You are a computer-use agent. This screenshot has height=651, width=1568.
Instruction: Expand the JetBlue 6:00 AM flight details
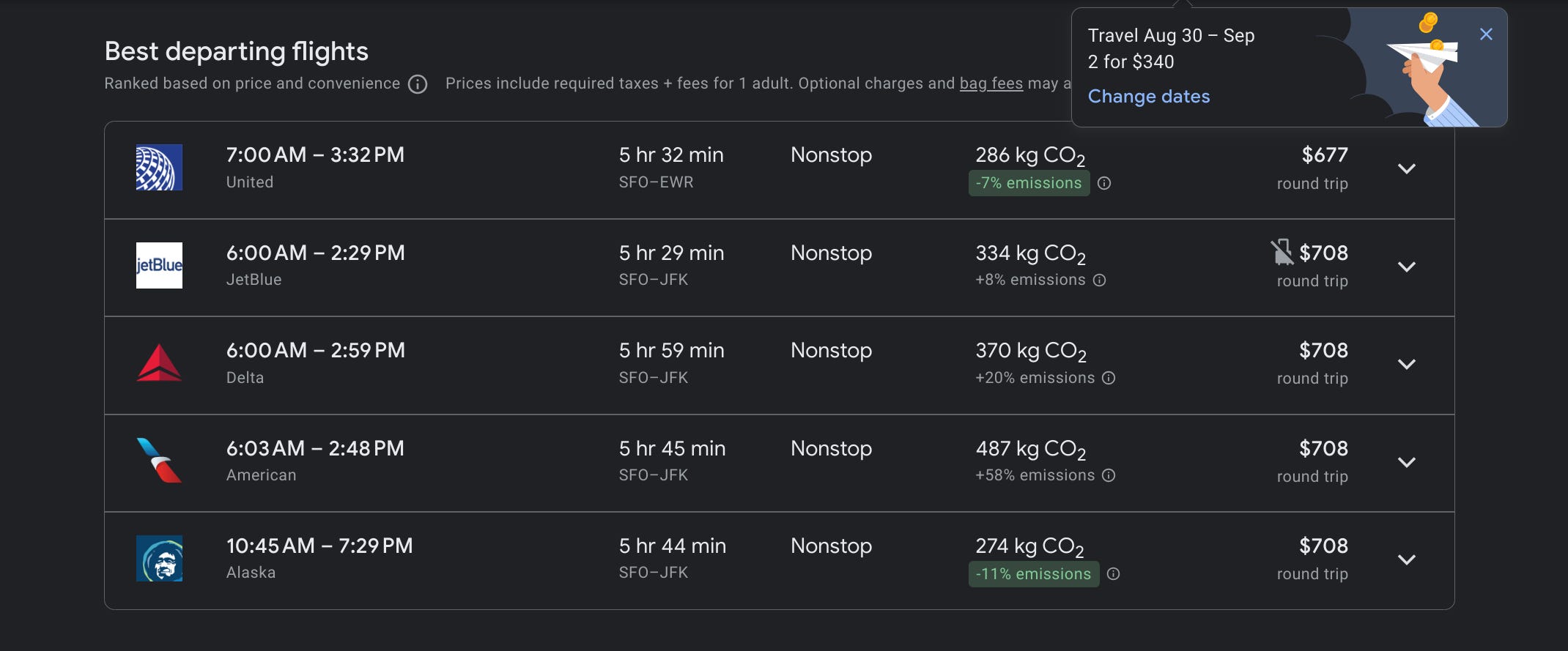point(1406,267)
